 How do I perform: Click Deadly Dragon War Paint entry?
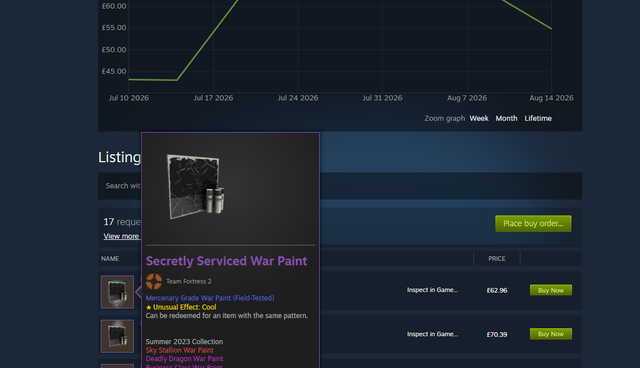tap(184, 359)
